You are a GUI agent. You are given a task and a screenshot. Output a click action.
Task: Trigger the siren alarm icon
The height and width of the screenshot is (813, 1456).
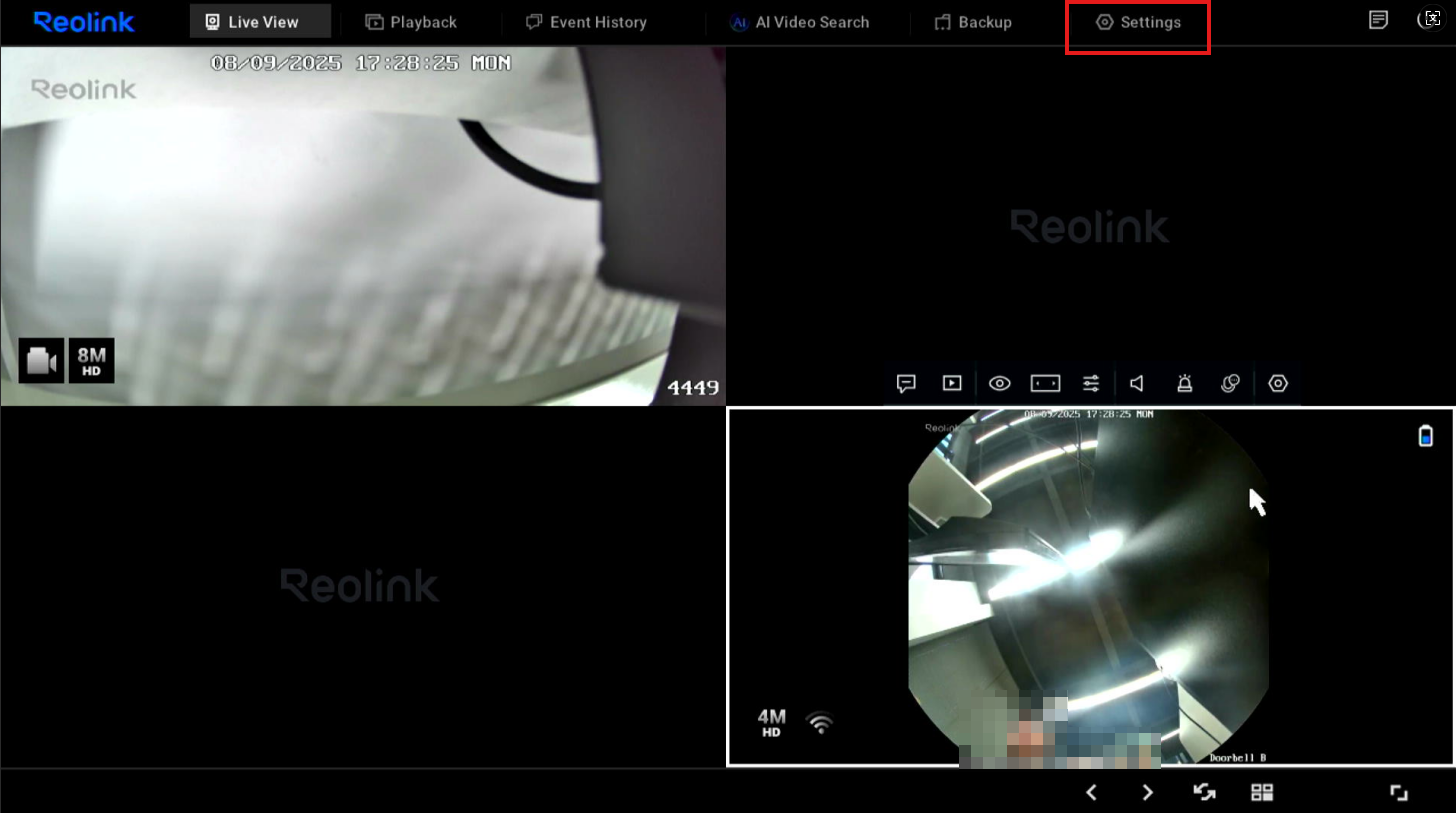(1185, 383)
